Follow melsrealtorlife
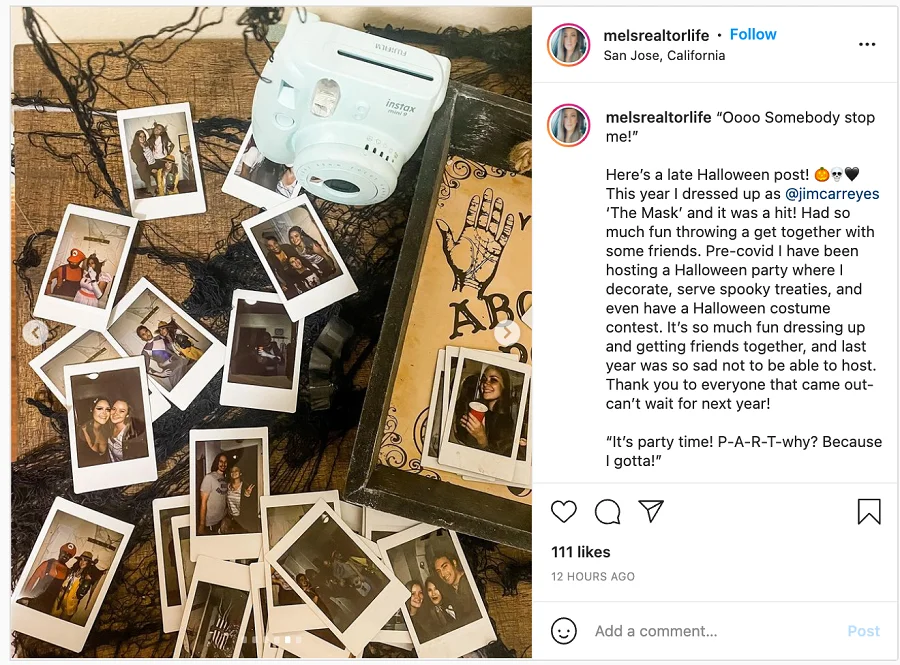The width and height of the screenshot is (900, 665). point(752,34)
